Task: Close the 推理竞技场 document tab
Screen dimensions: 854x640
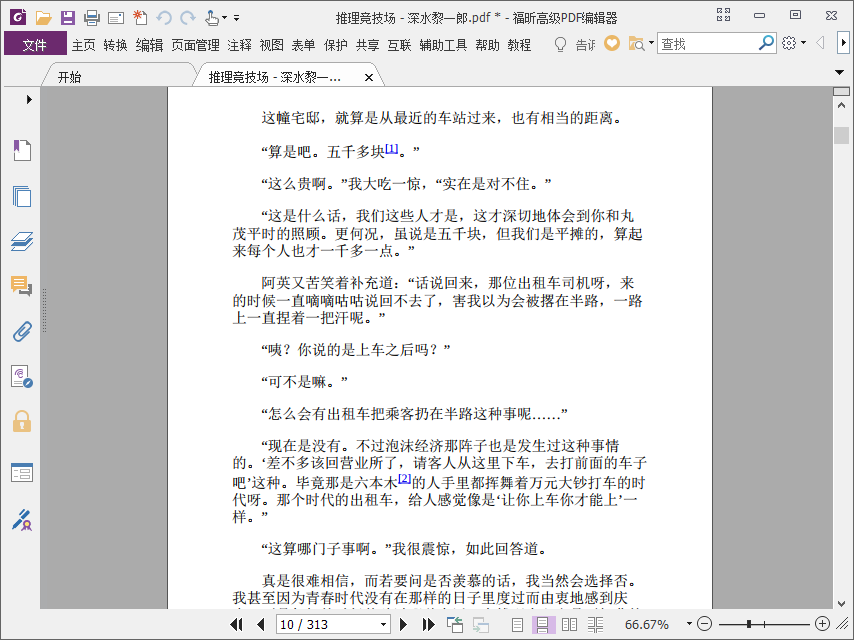Action: point(369,77)
